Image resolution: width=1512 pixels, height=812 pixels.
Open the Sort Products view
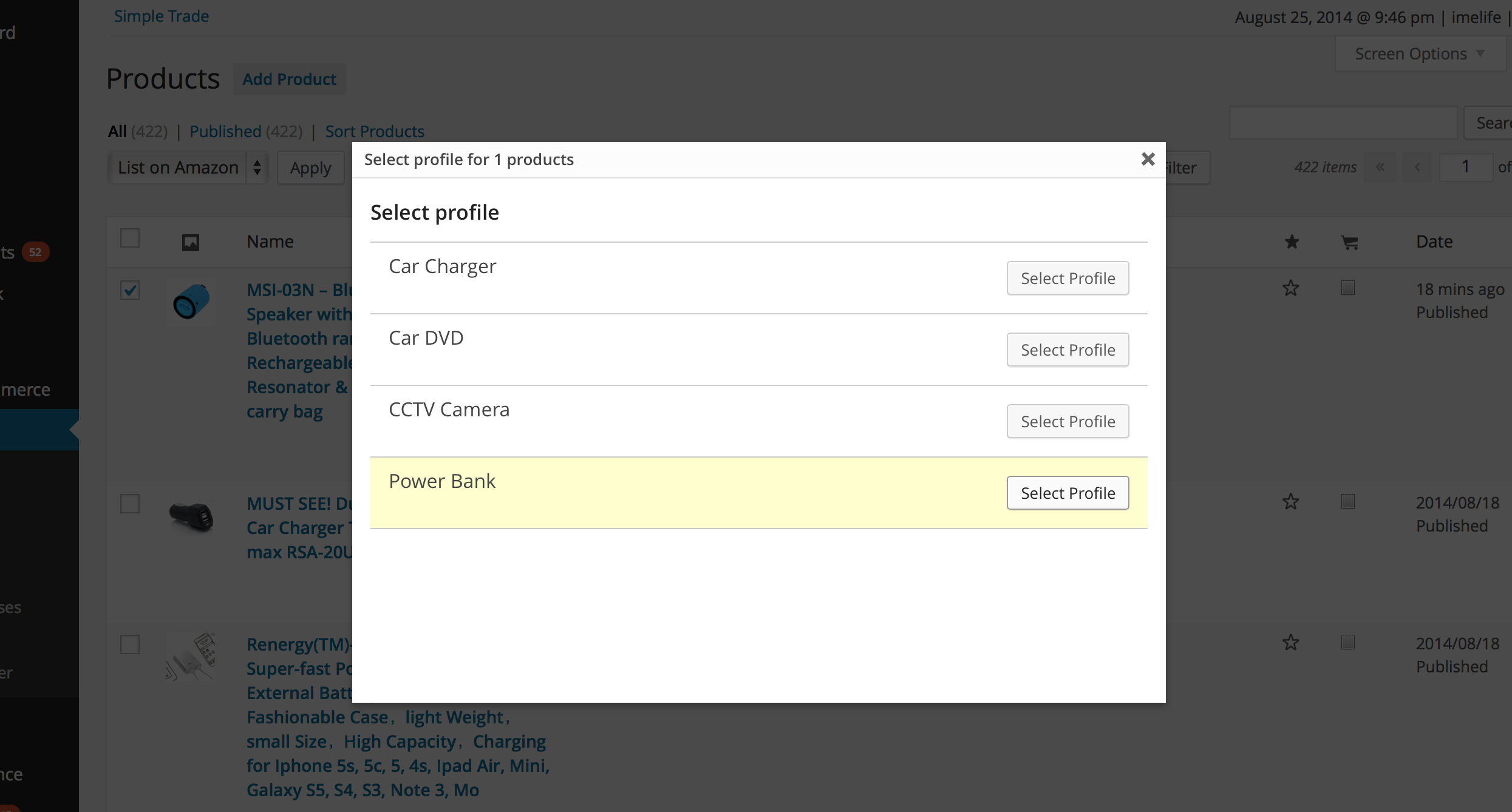375,131
